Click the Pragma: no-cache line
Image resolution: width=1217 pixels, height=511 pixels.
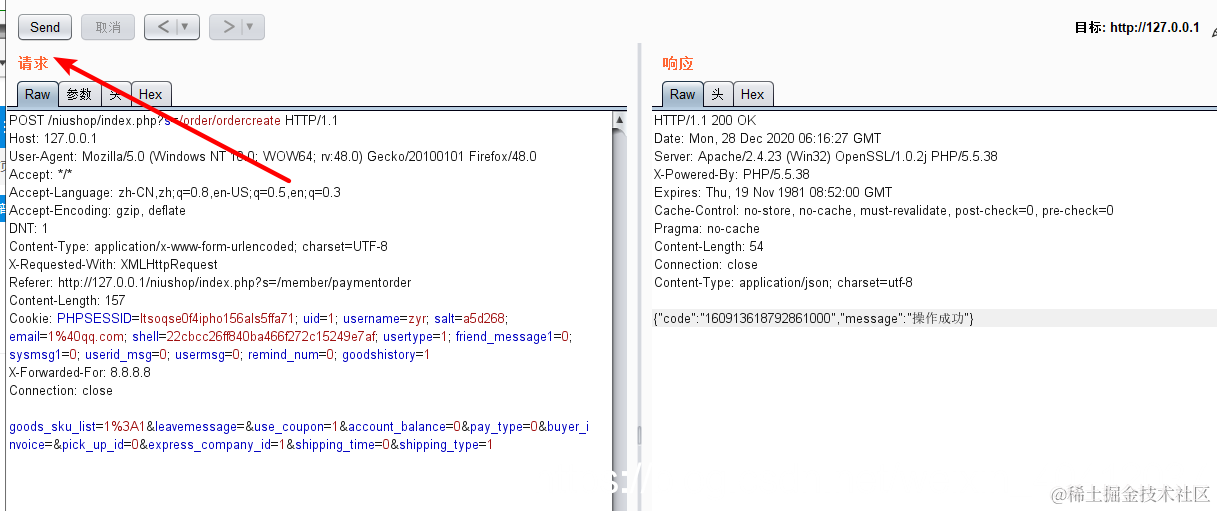click(707, 228)
